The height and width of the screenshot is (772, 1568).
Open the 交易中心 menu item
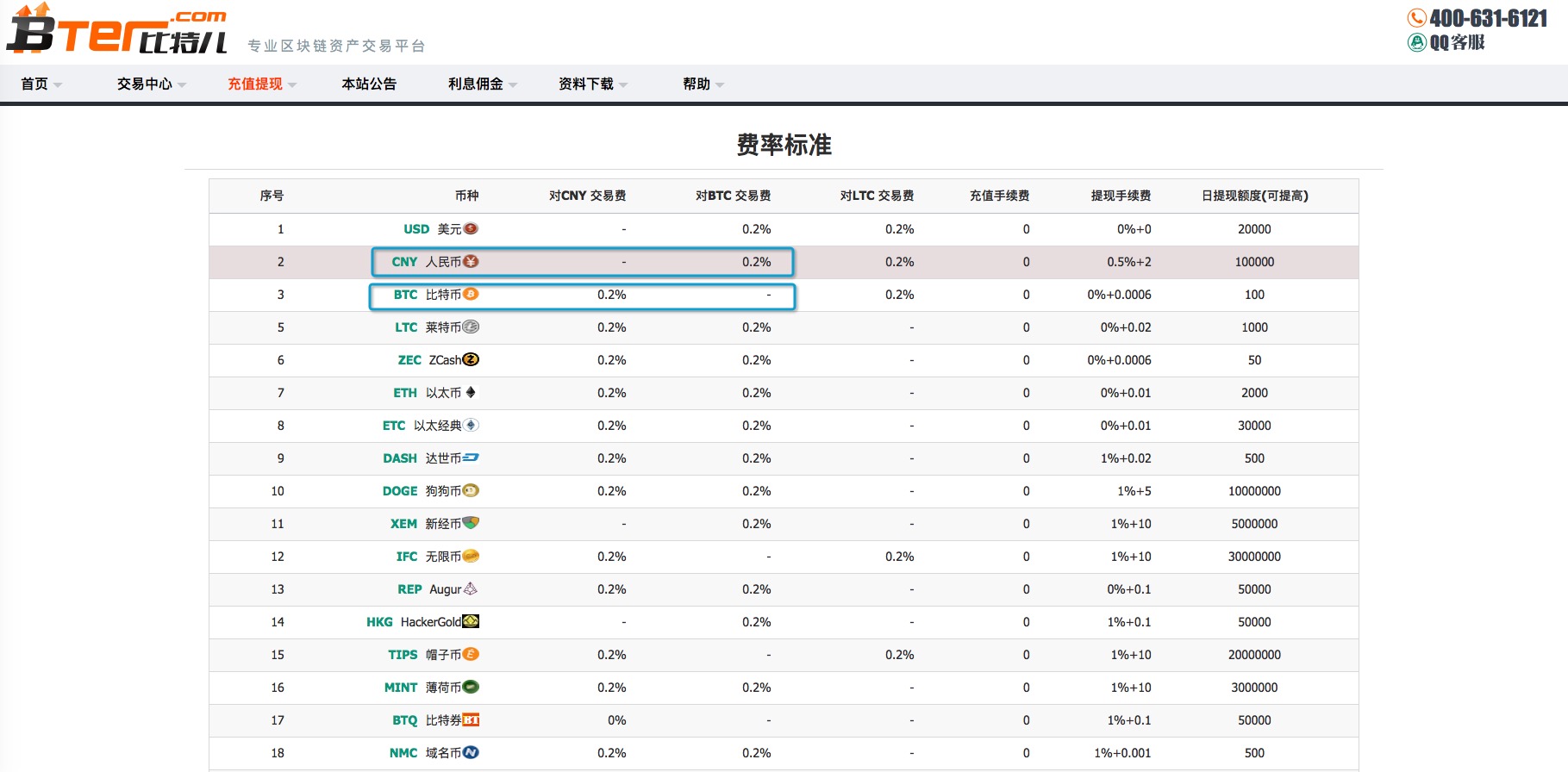point(145,84)
